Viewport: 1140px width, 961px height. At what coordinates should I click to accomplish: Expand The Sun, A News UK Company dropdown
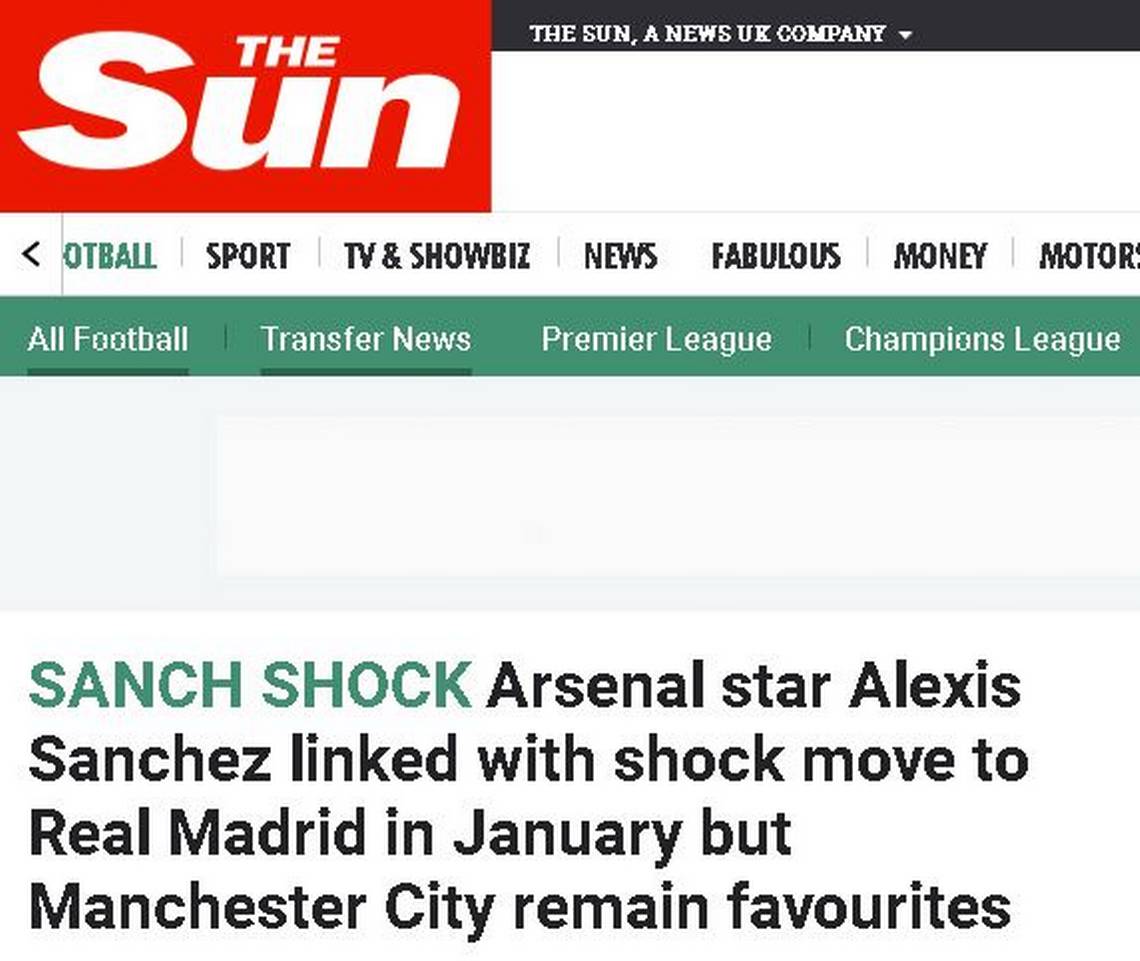coord(720,33)
